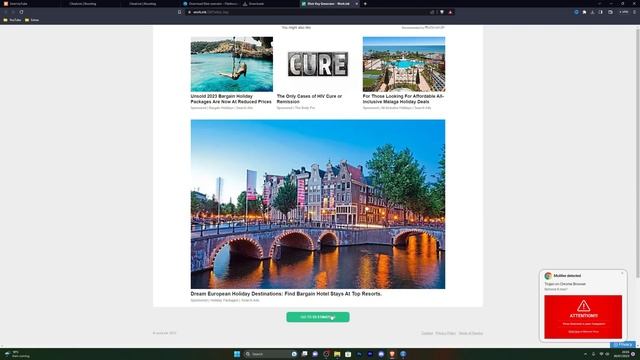Open the browser downloads icon
The width and height of the screenshot is (640, 360).
pyautogui.click(x=592, y=12)
